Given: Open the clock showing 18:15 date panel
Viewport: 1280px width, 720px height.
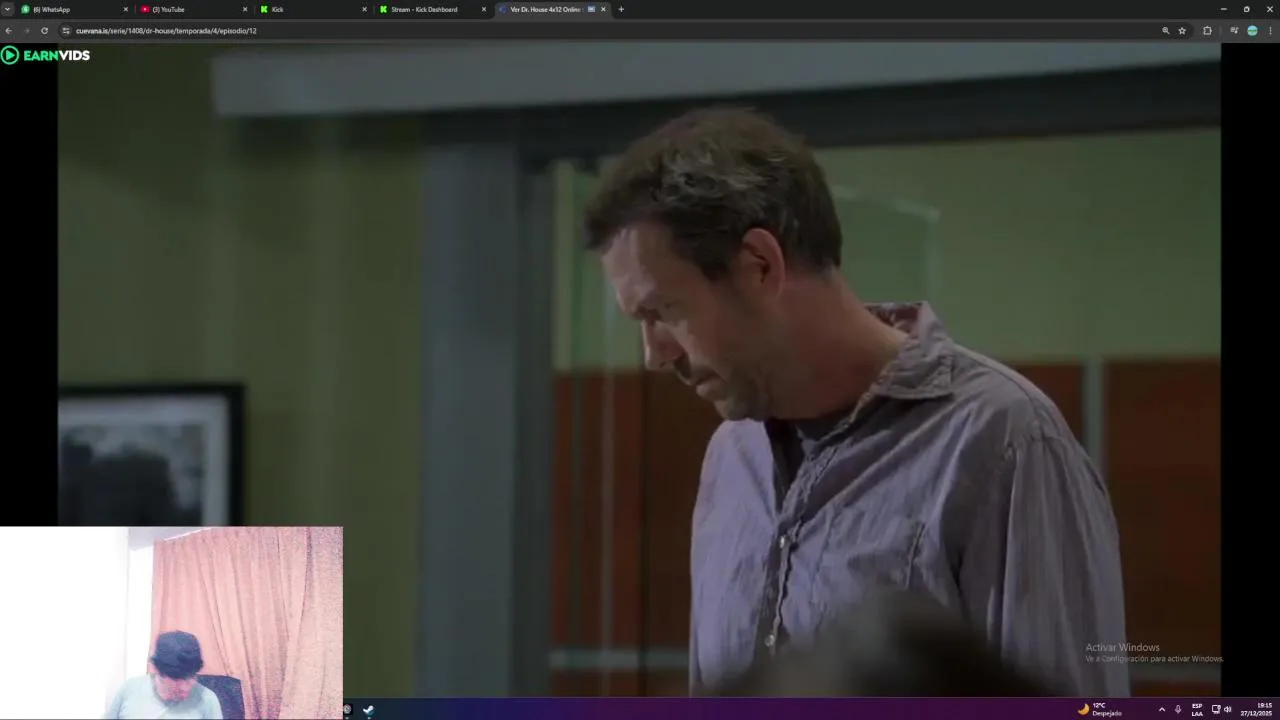Looking at the screenshot, I should pos(1257,709).
